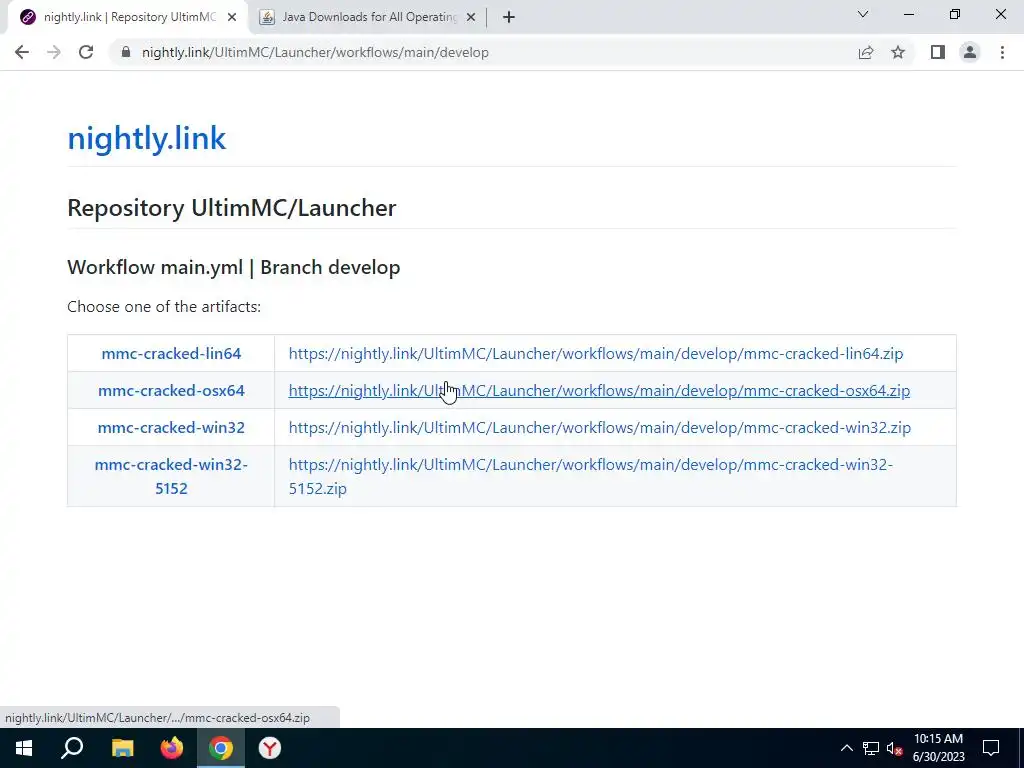Viewport: 1024px width, 768px height.
Task: Switch to the Java Downloads tab
Action: tap(370, 17)
